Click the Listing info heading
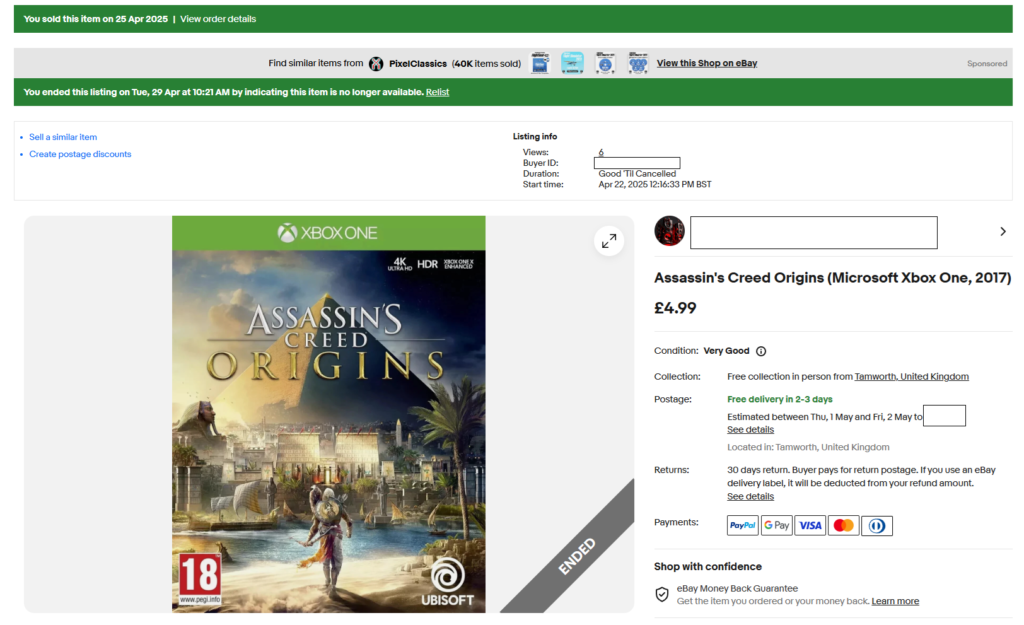This screenshot has height=625, width=1024. click(535, 136)
